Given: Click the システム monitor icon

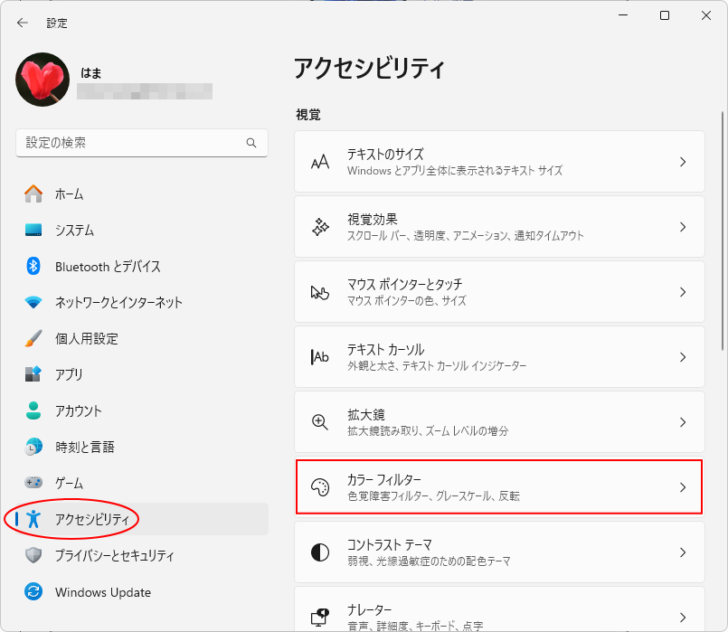Looking at the screenshot, I should coord(33,230).
